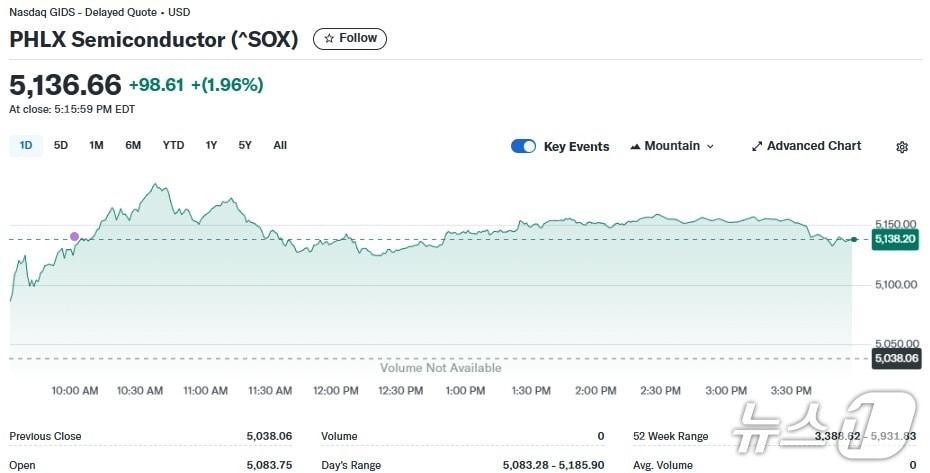The height and width of the screenshot is (473, 930).
Task: Click the Advanced Chart expand icon
Action: (x=757, y=146)
